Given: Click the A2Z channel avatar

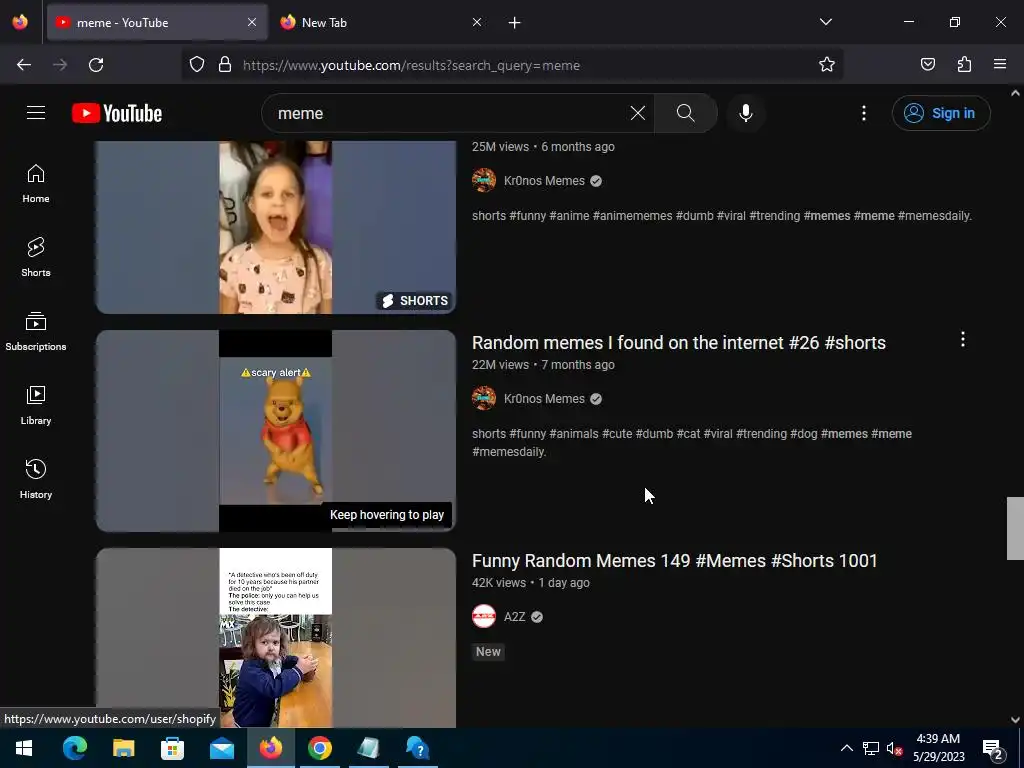Looking at the screenshot, I should (484, 616).
